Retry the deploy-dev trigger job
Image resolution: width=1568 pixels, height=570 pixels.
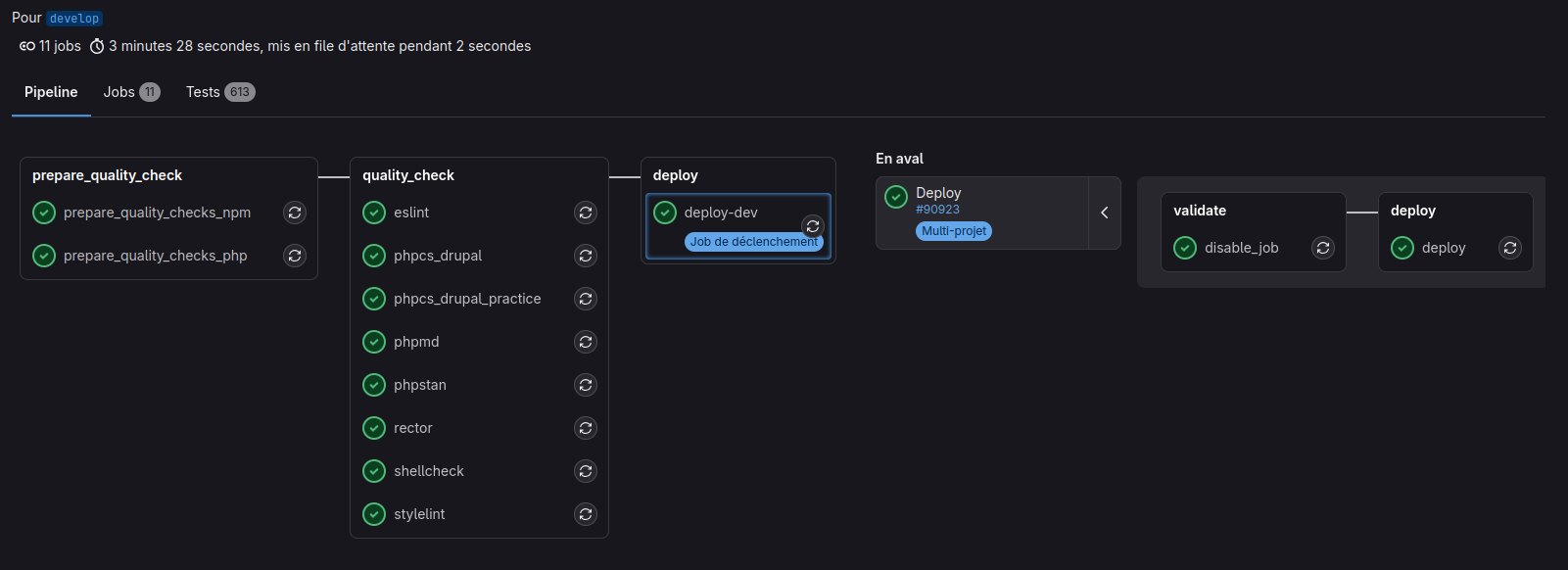(x=813, y=225)
